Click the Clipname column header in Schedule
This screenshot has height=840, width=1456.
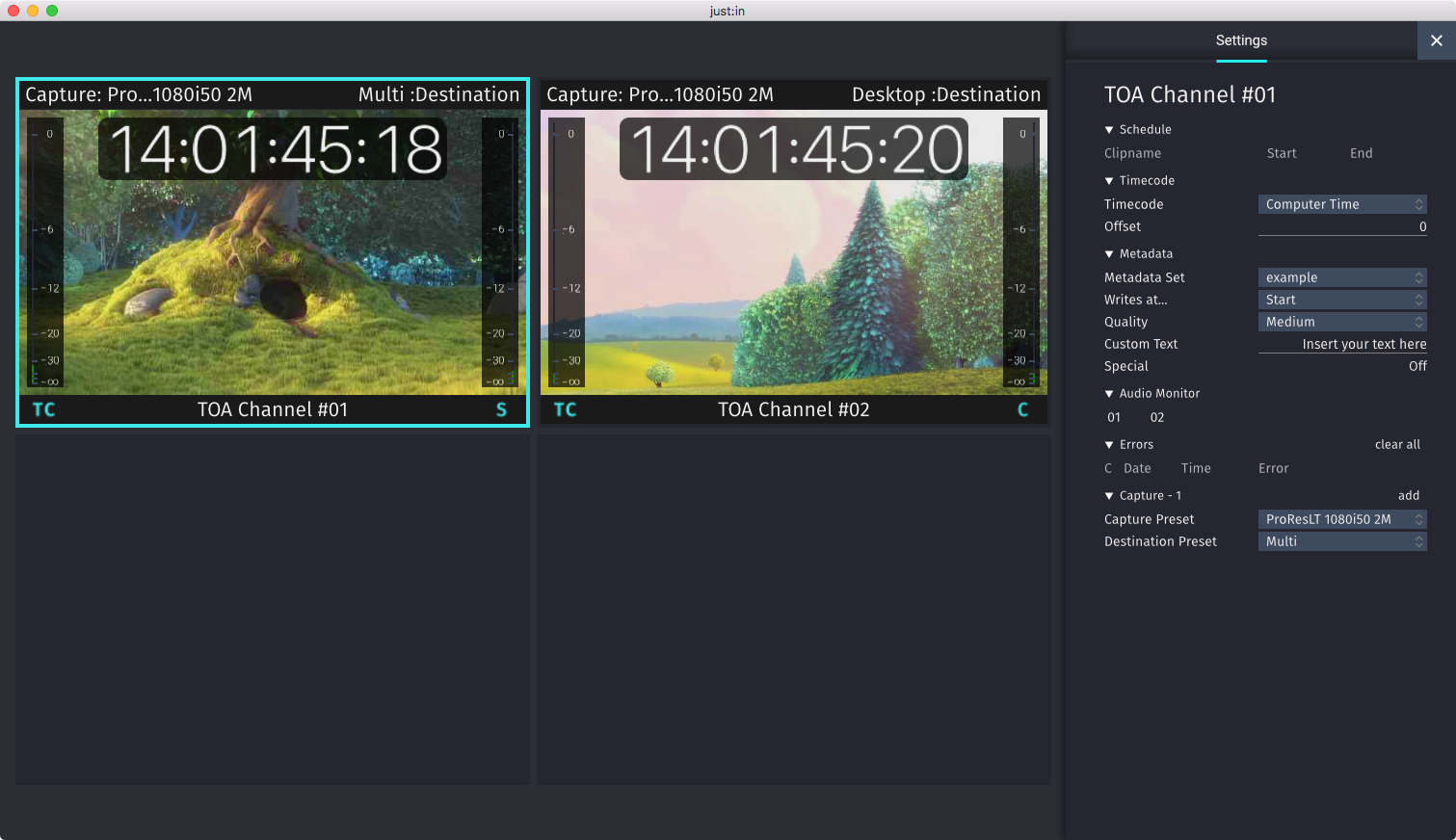click(x=1132, y=153)
